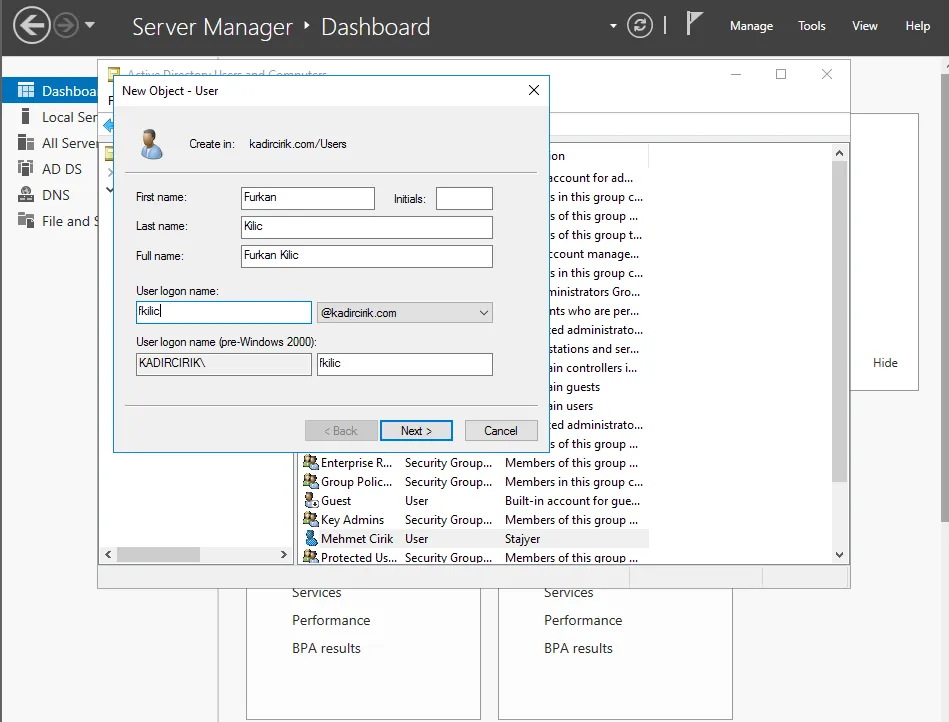Open navigation history dropdown arrow
Screen dimensions: 949x722
[90, 25]
